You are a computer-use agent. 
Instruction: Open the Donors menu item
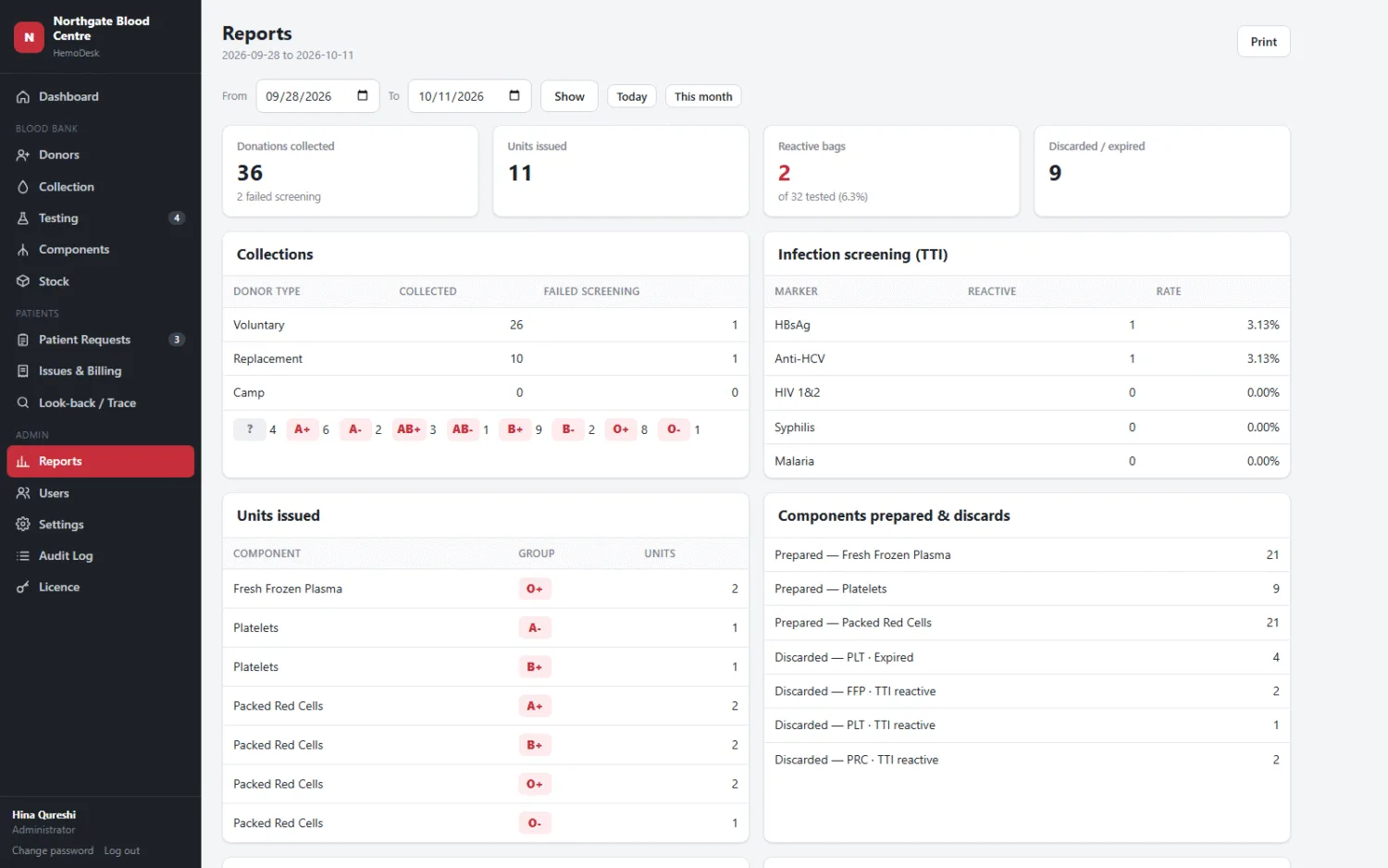(101, 155)
